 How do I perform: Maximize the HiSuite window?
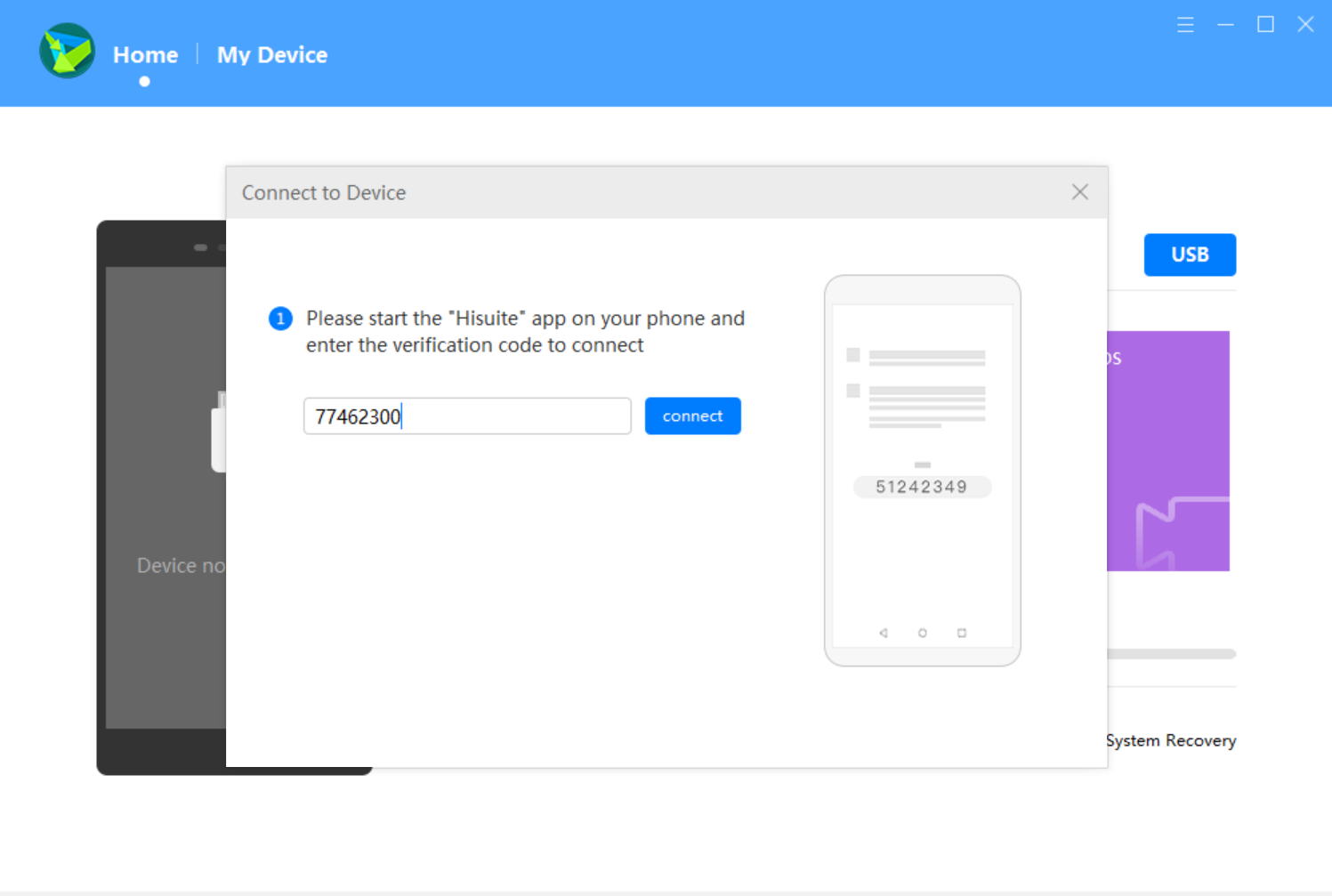pos(1265,25)
